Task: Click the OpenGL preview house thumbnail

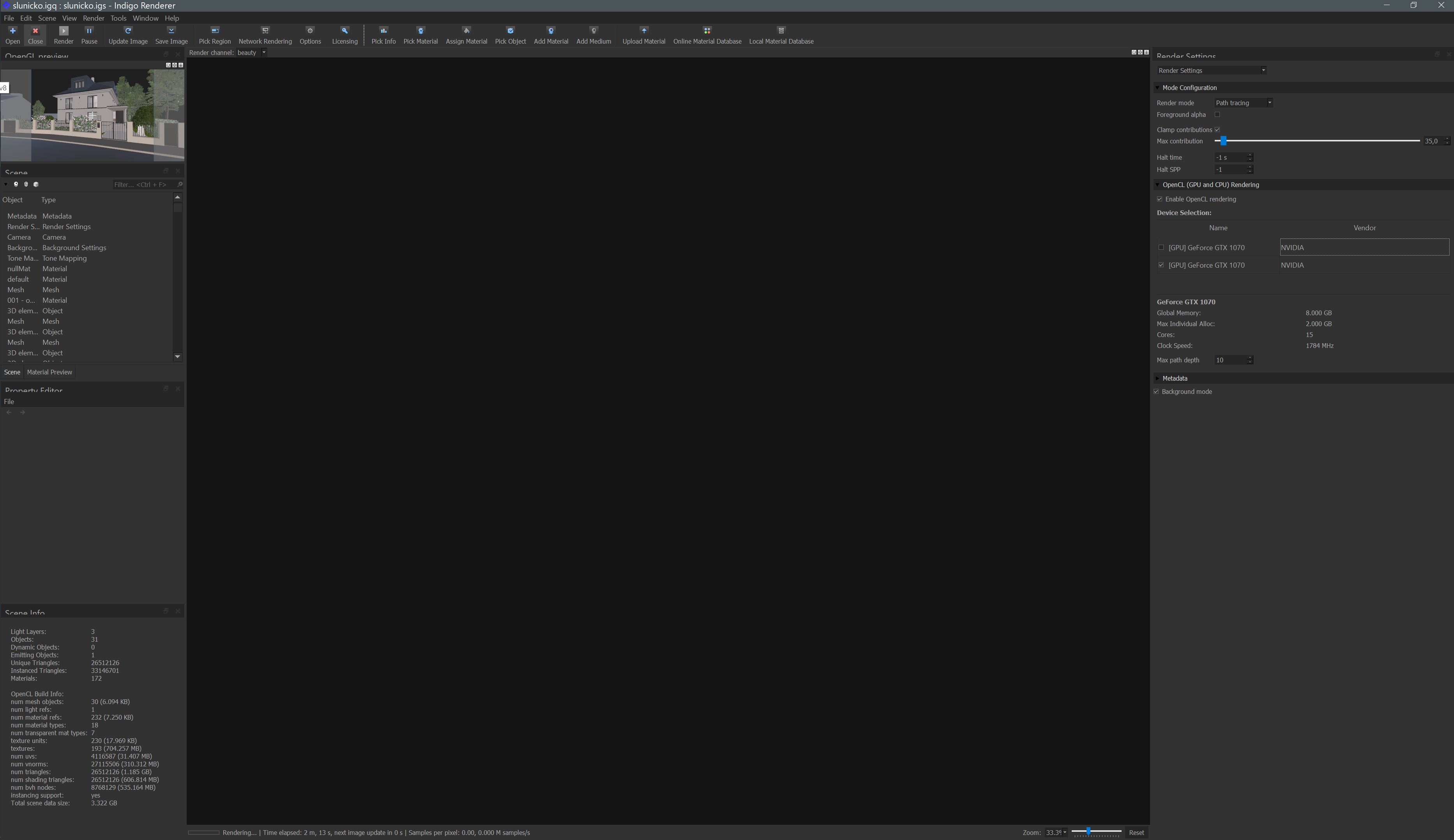Action: click(92, 115)
